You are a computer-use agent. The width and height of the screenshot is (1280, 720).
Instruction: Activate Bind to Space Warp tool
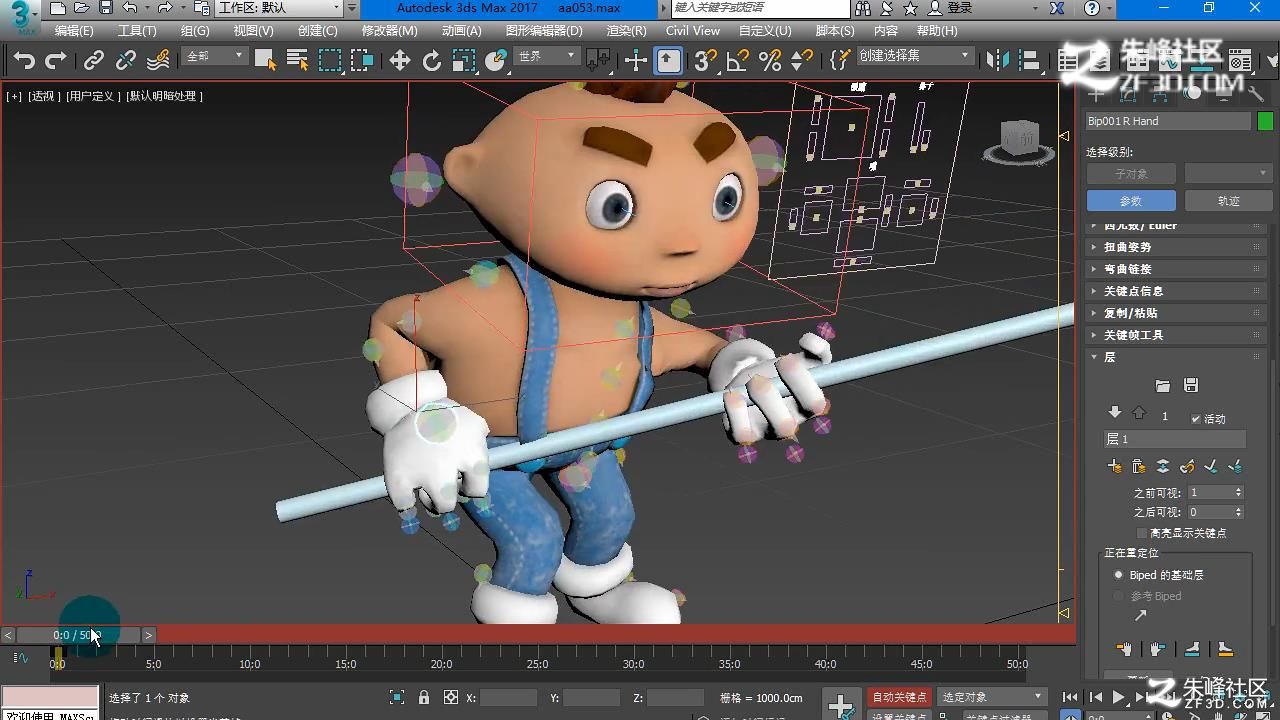coord(158,61)
